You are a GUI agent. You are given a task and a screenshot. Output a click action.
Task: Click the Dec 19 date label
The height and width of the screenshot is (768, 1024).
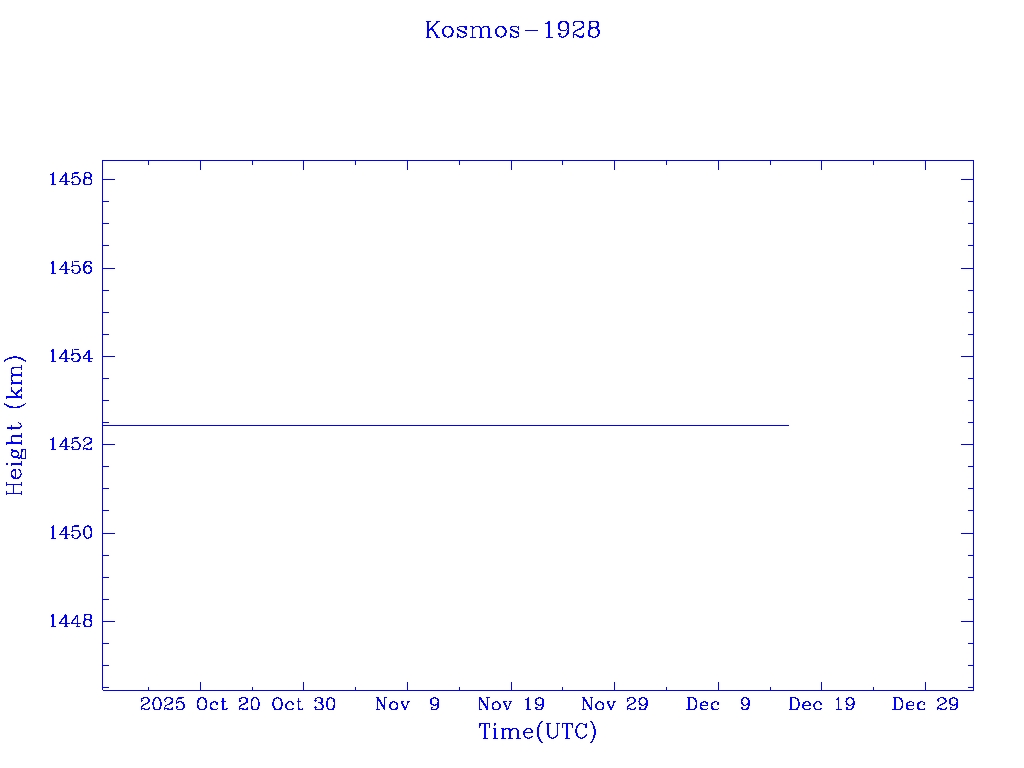821,704
